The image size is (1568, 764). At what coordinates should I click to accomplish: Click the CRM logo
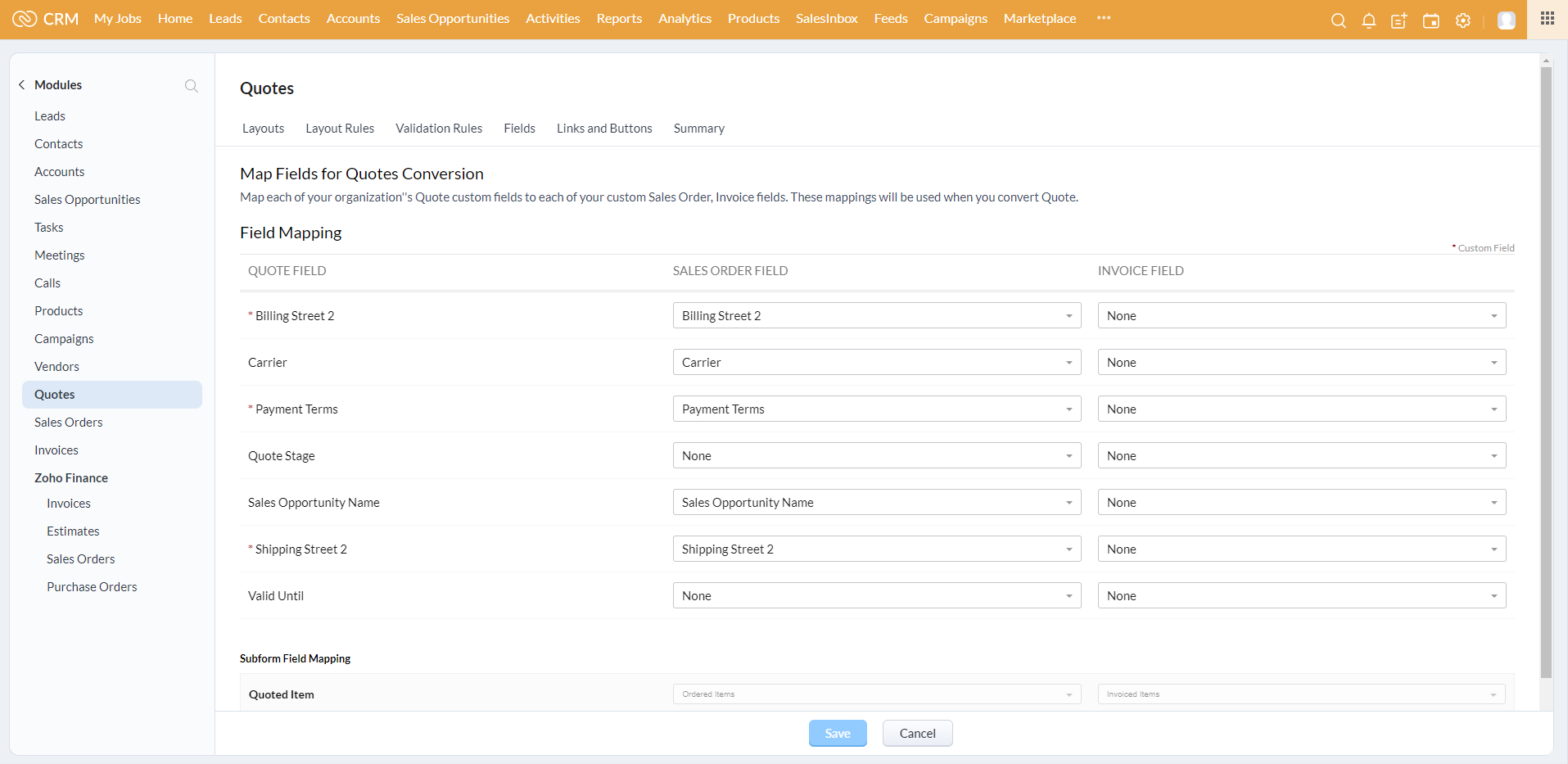tap(46, 19)
